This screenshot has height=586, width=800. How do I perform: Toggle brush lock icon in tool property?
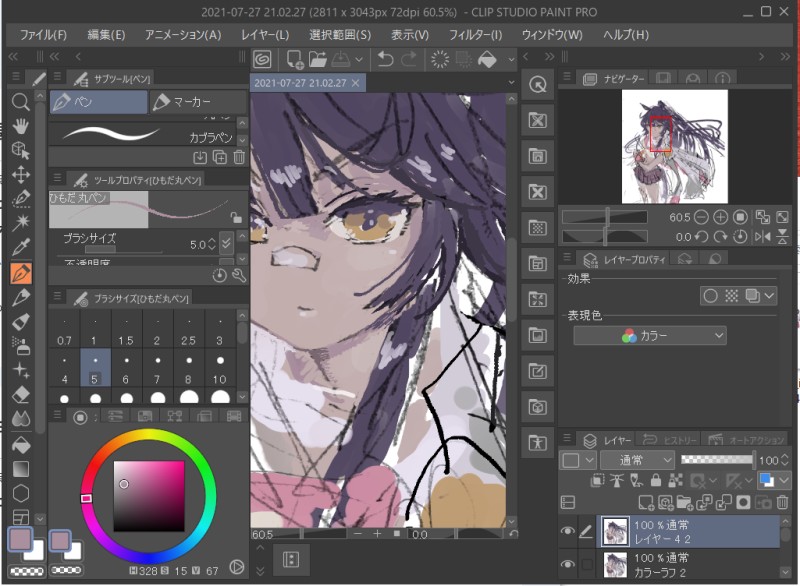[236, 218]
